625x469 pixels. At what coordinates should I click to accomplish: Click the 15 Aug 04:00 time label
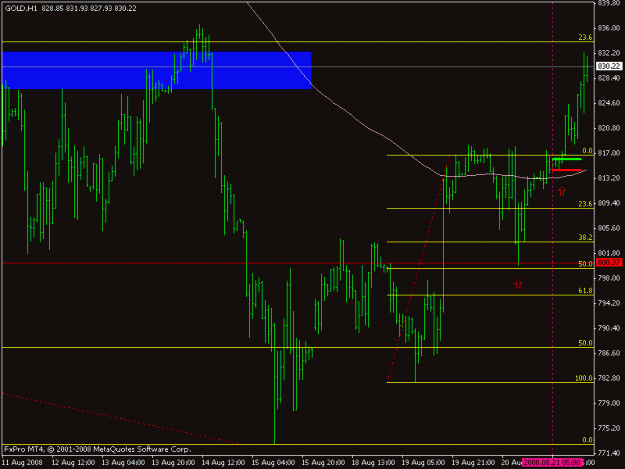point(273,463)
